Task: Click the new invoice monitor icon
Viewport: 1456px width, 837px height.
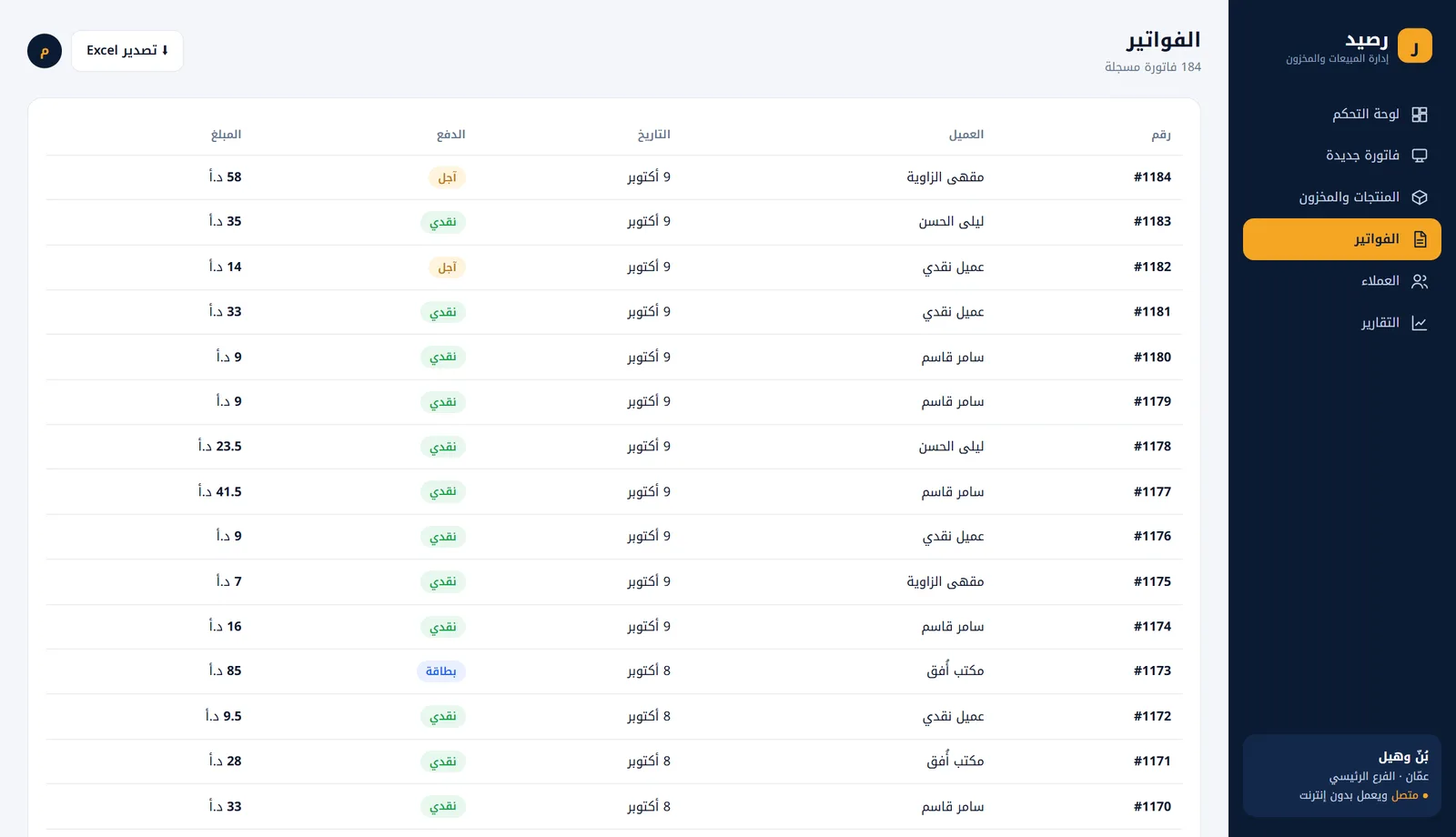Action: pyautogui.click(x=1420, y=156)
